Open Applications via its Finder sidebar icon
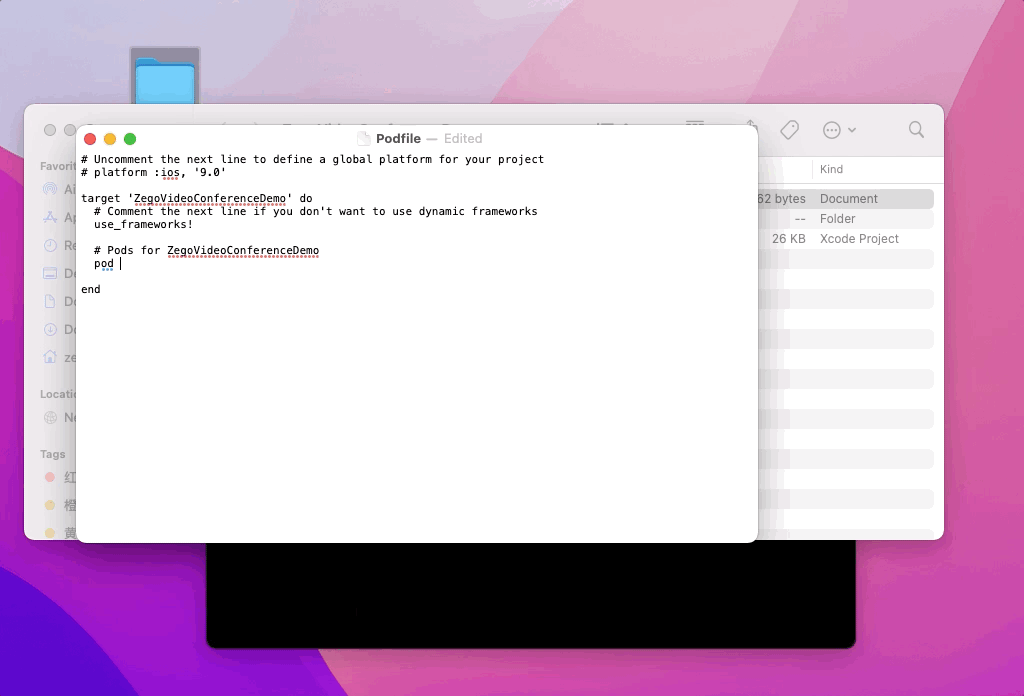 point(50,217)
